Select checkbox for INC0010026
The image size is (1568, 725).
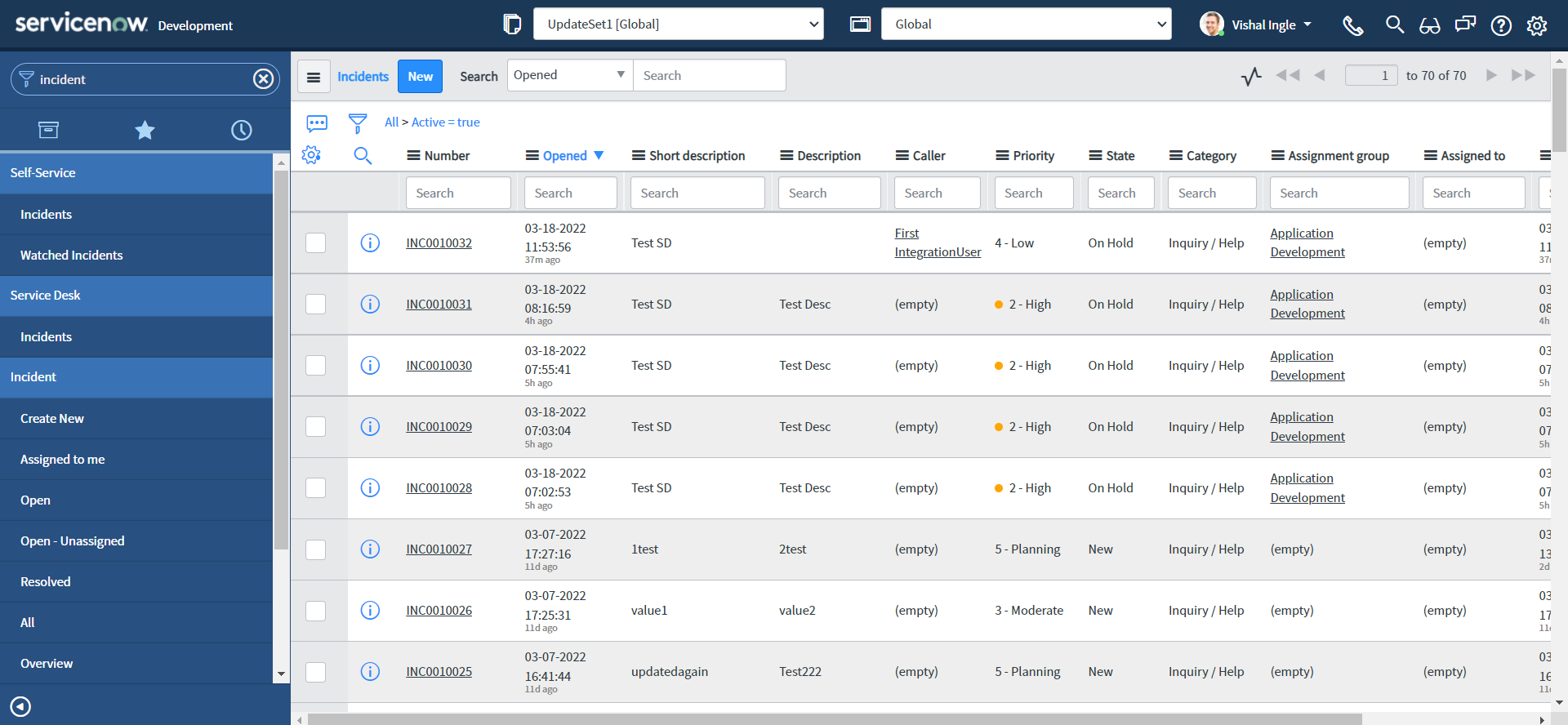316,611
